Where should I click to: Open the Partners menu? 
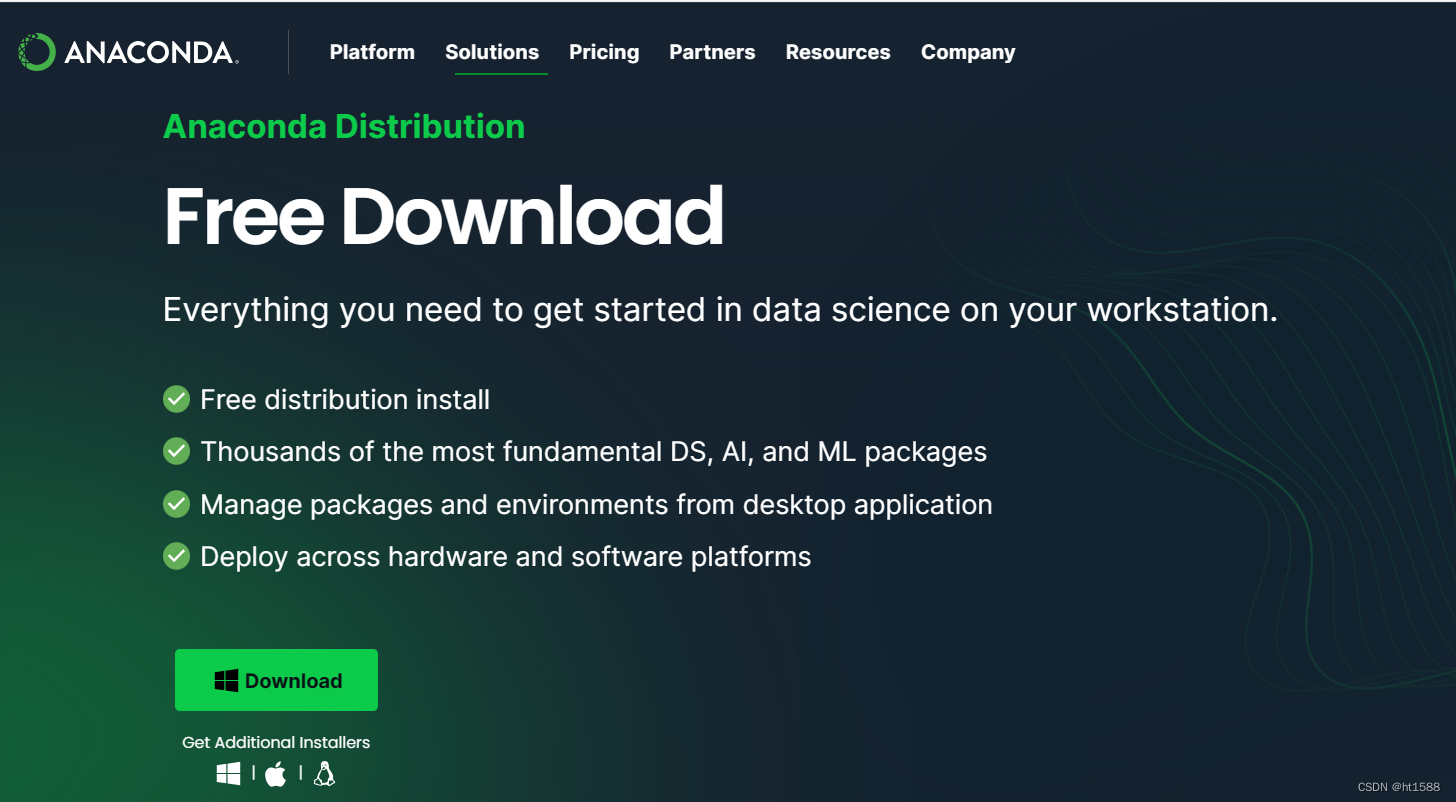coord(712,52)
